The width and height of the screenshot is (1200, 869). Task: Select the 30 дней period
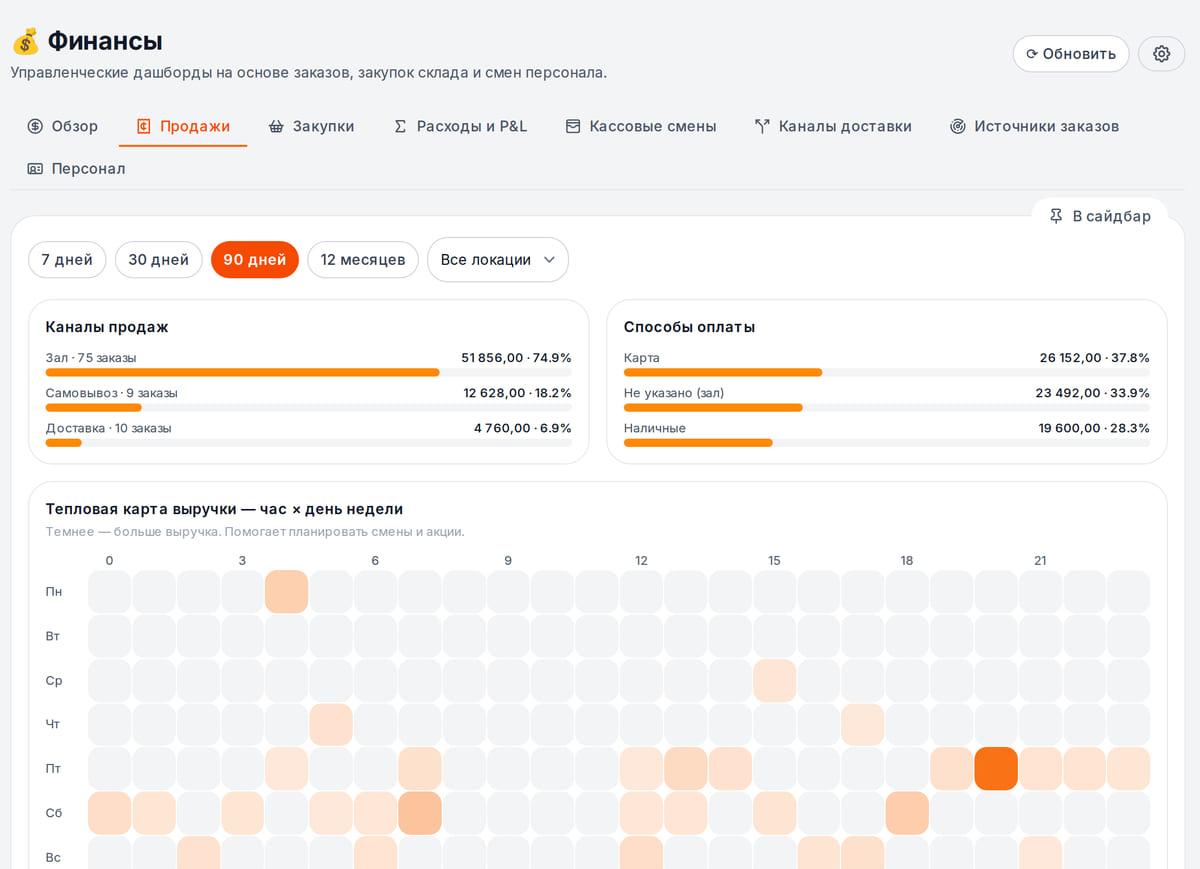click(158, 260)
